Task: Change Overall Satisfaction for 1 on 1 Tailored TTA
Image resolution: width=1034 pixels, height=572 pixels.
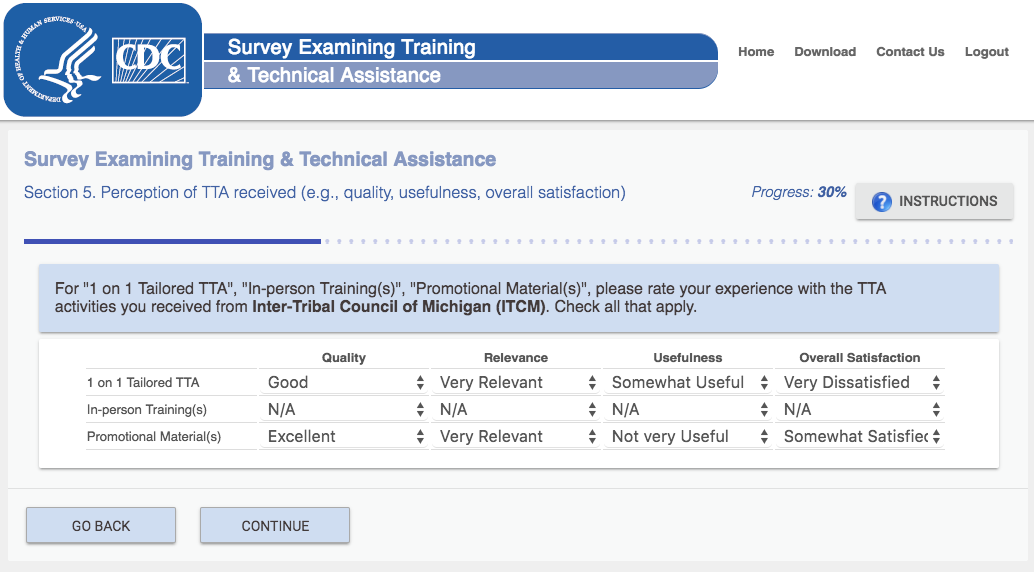Action: click(x=861, y=382)
